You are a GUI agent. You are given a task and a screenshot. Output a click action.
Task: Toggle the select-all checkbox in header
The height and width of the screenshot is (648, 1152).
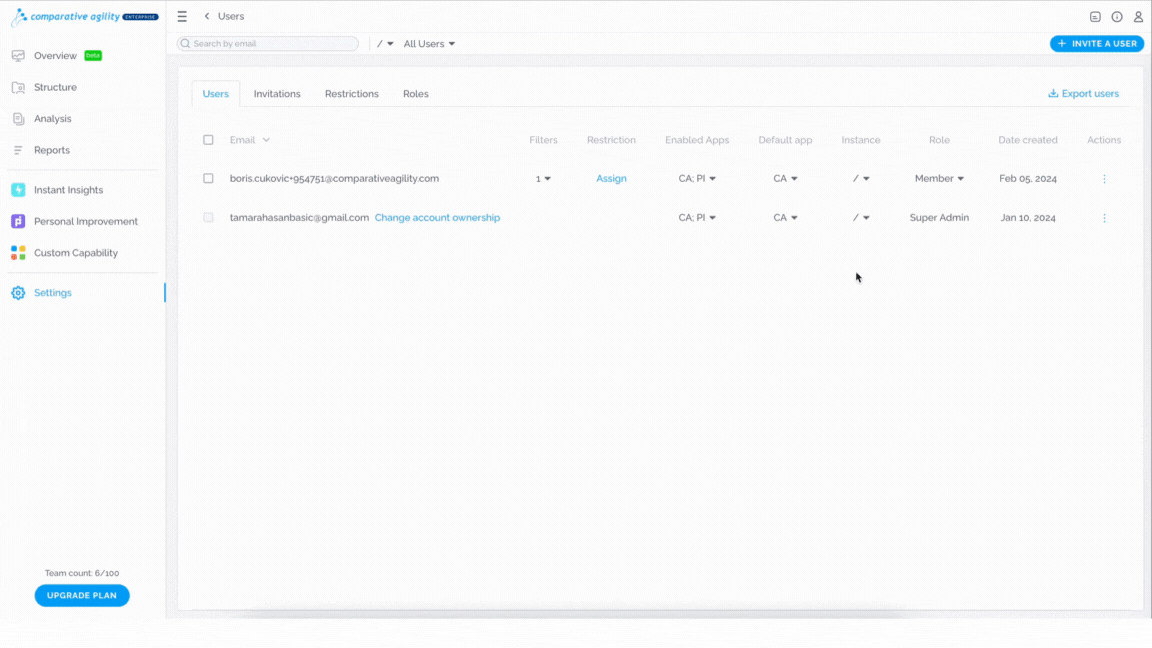pyautogui.click(x=209, y=140)
